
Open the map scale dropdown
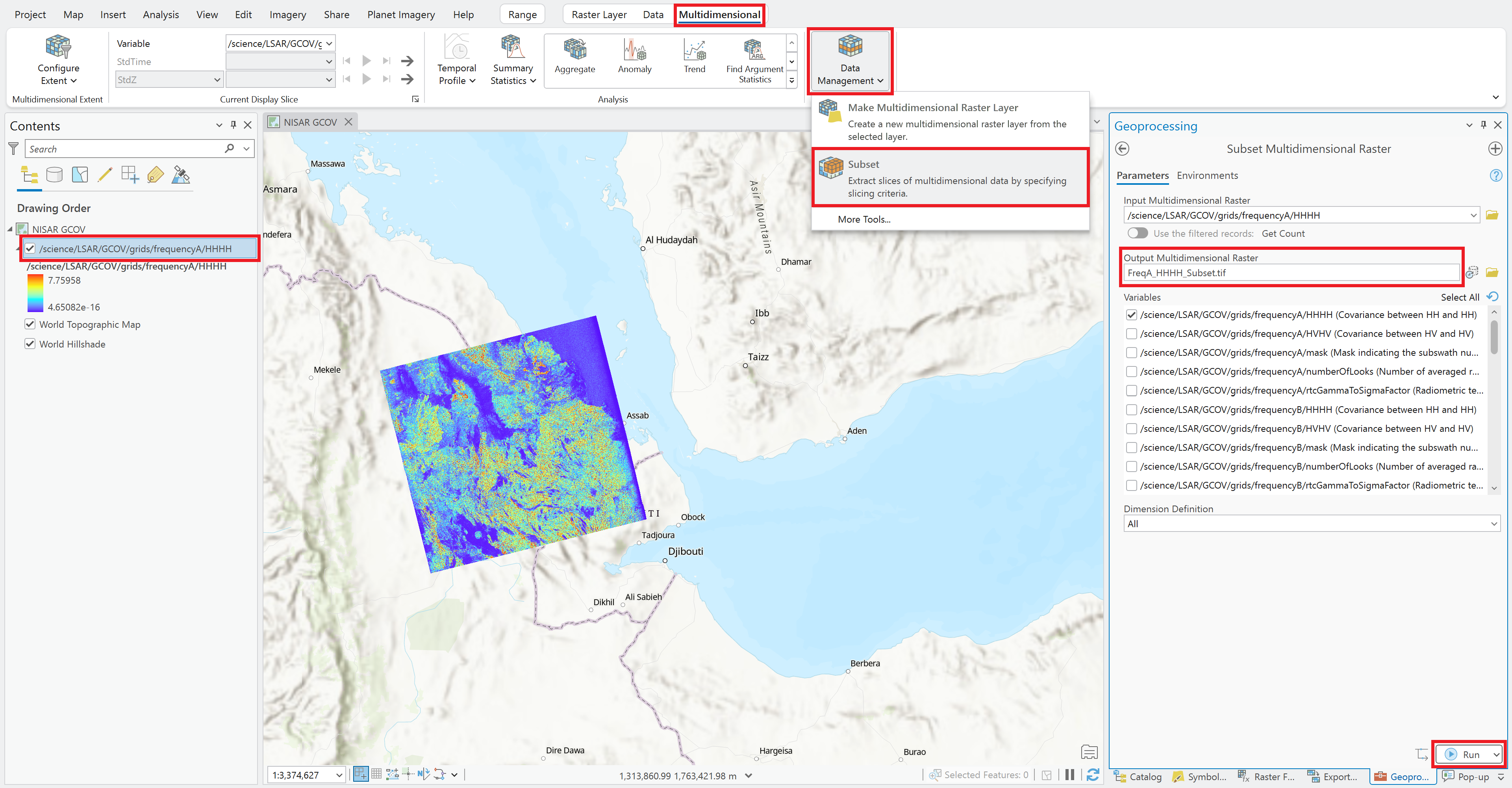coord(339,775)
